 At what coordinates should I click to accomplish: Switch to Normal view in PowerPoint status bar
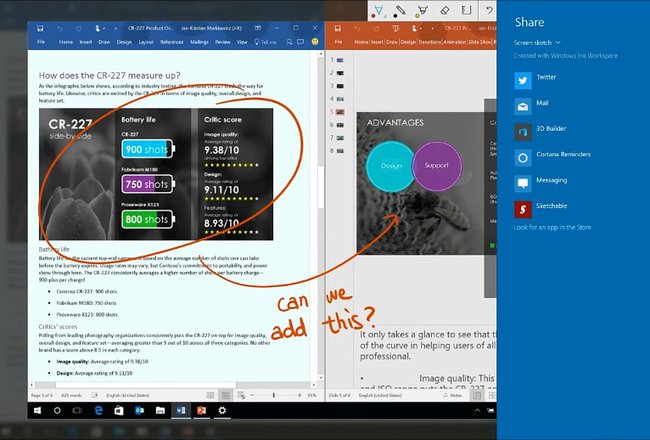coord(477,395)
